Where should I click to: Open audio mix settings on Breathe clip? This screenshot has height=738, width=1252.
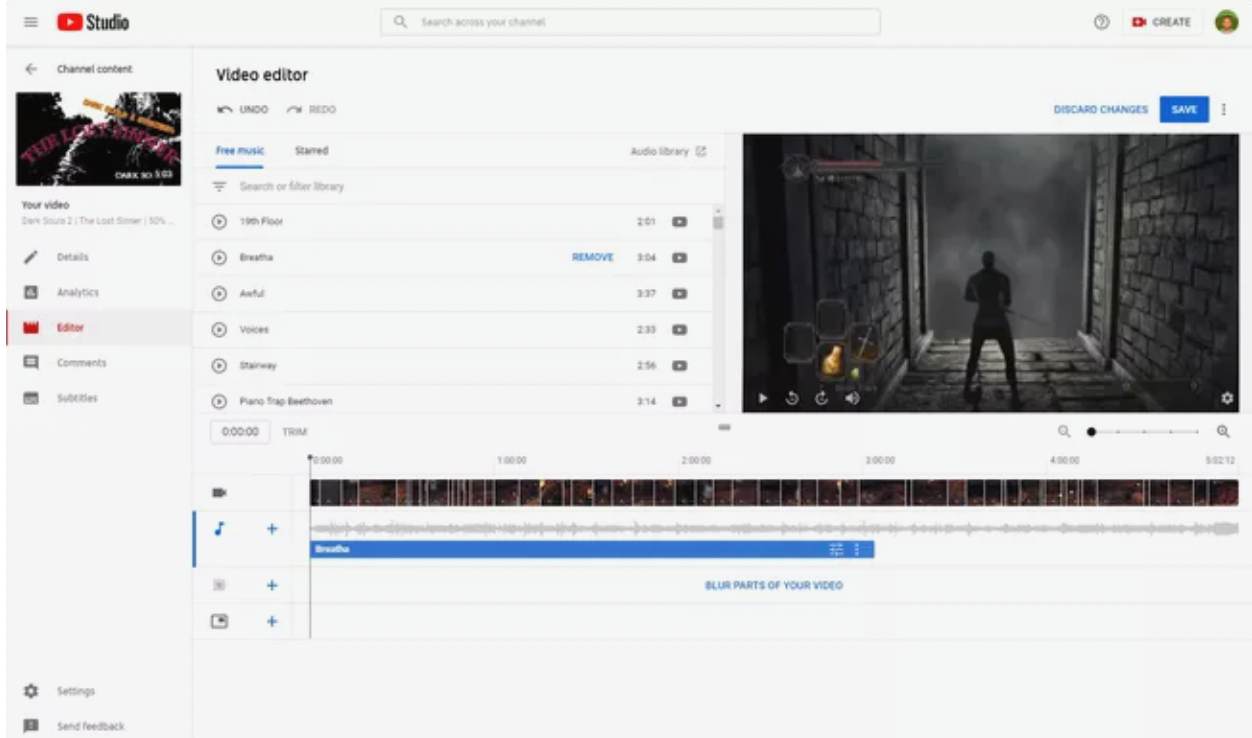point(836,550)
